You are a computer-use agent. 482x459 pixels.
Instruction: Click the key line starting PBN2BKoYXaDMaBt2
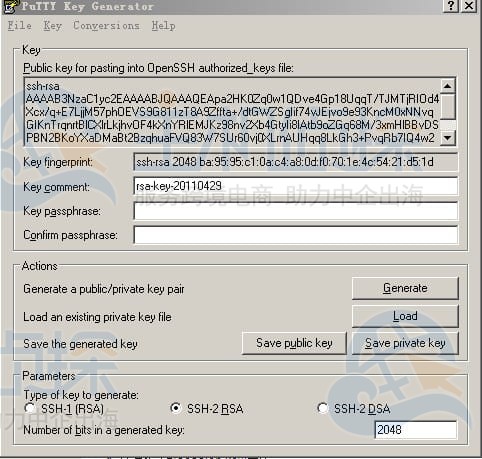230,138
